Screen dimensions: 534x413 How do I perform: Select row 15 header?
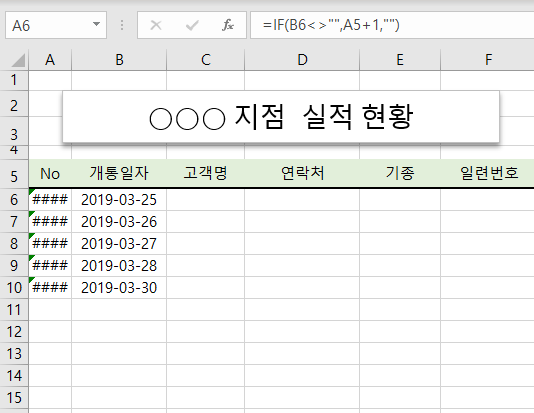point(14,398)
